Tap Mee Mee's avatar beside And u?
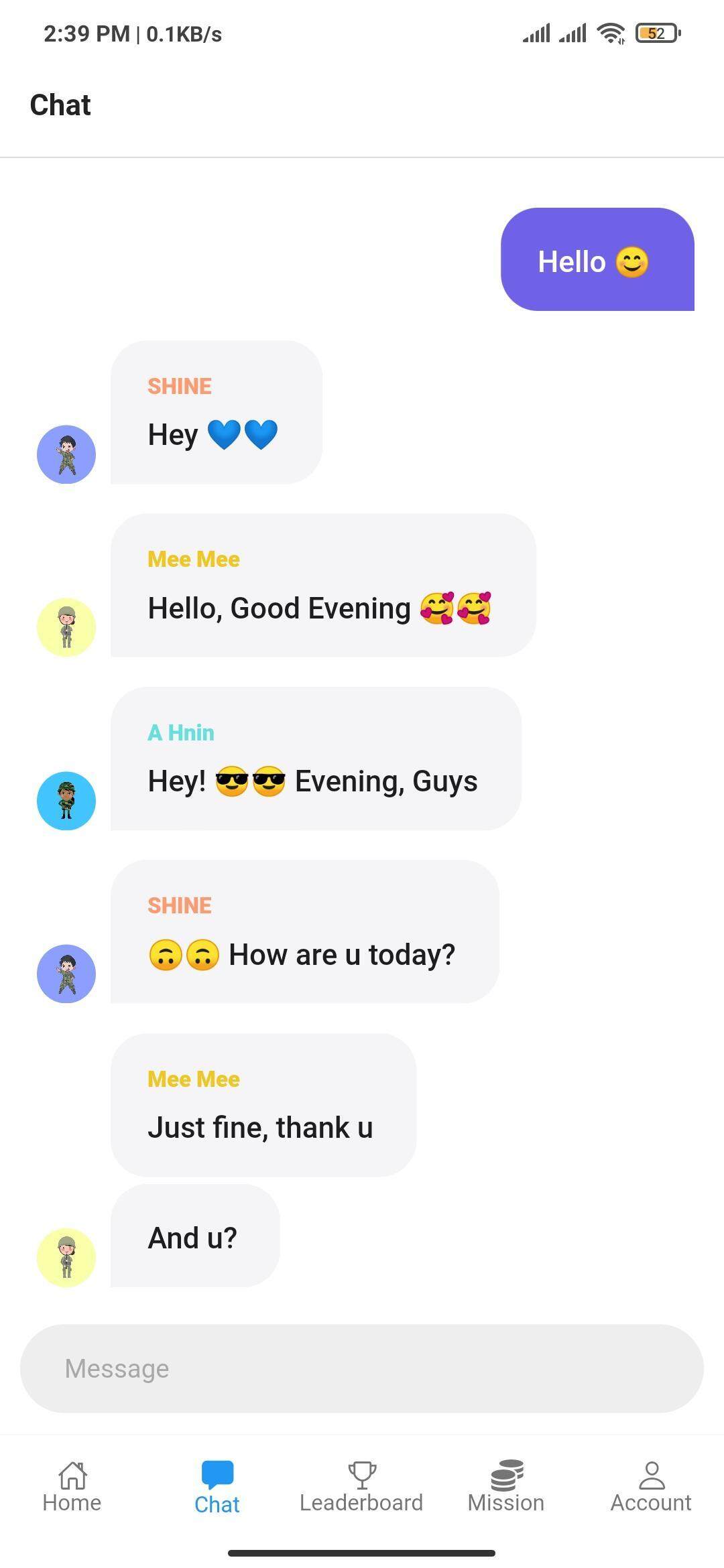This screenshot has width=724, height=1568. 66,1258
